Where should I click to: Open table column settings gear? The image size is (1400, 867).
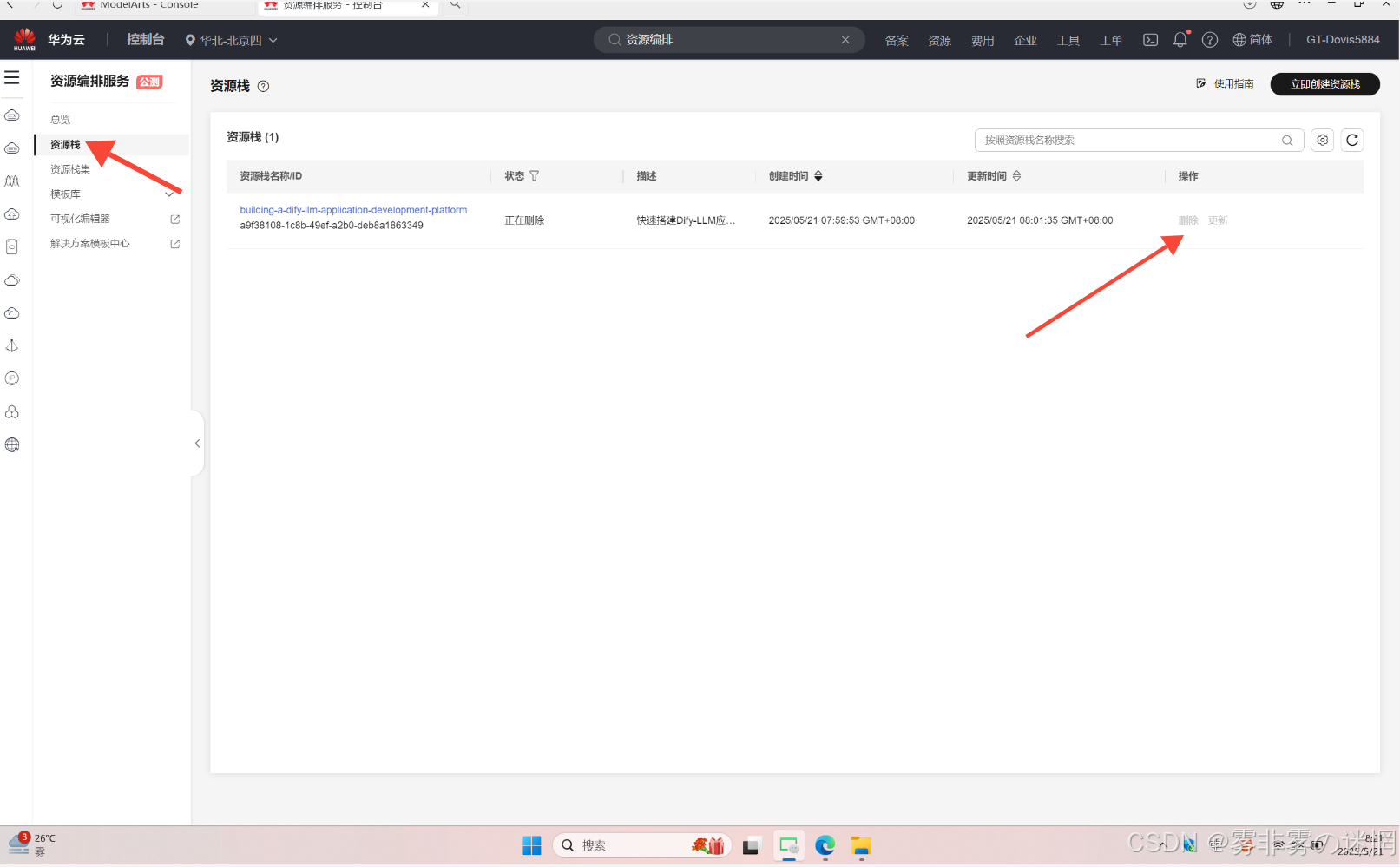(x=1322, y=140)
